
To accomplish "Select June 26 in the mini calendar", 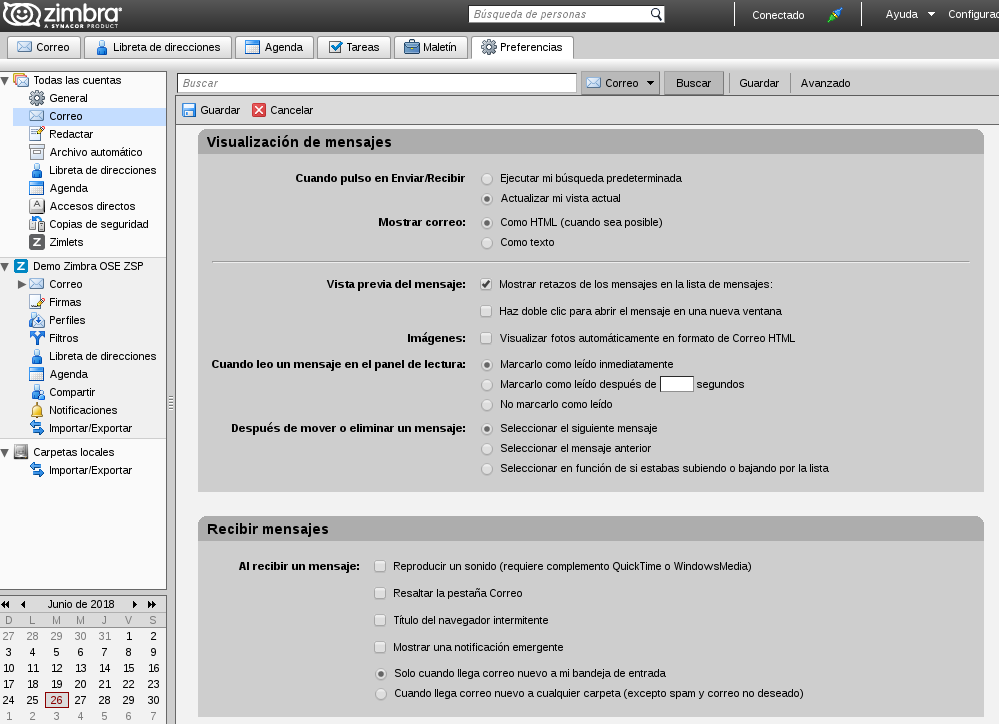I will click(x=56, y=700).
